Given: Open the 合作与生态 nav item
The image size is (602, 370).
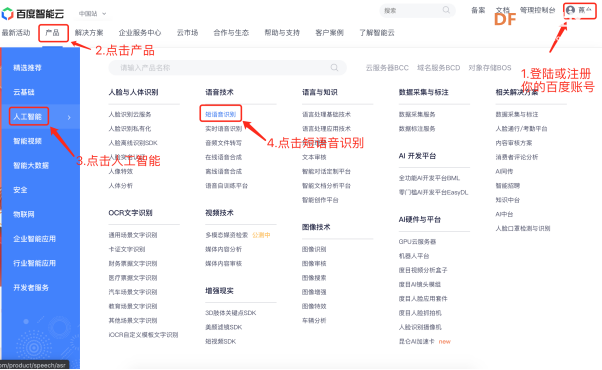Looking at the screenshot, I should (x=231, y=33).
